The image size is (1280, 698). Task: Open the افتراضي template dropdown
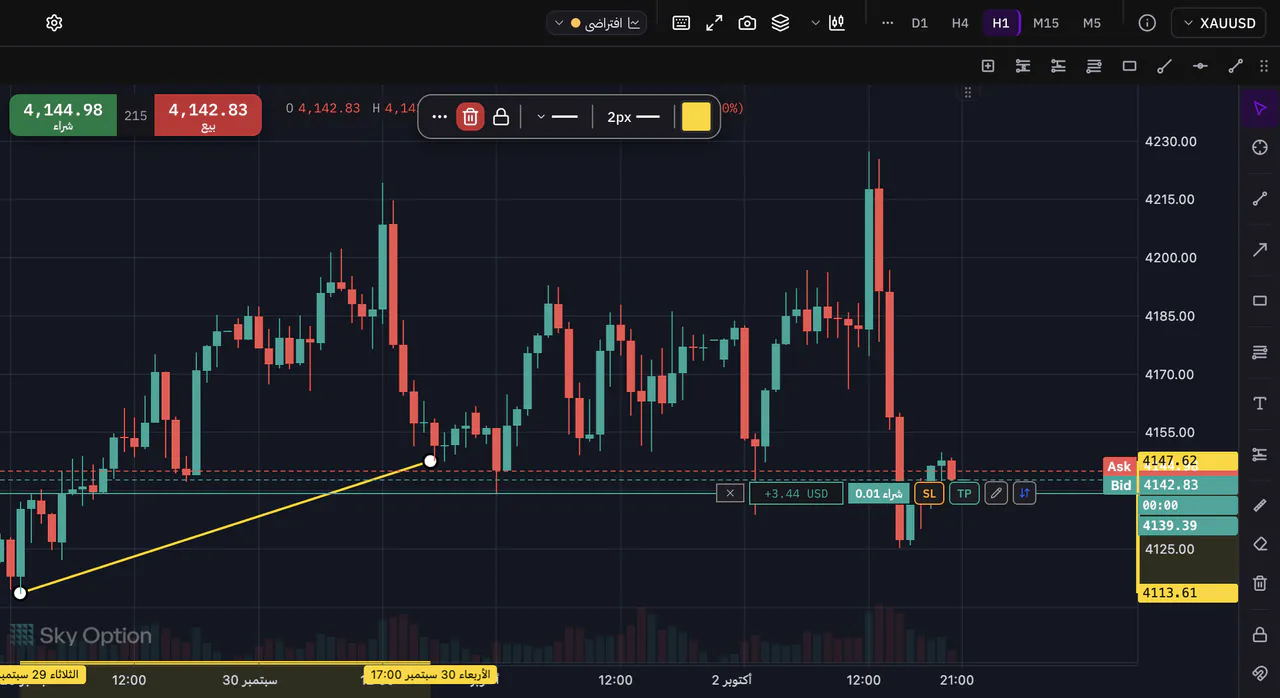point(596,23)
